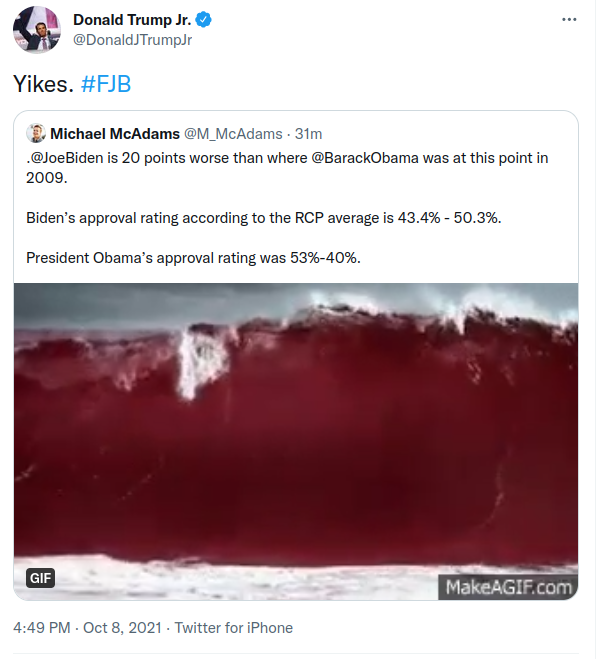Open the three-dot more options menu
Viewport: 597px width, 659px height.
click(569, 19)
